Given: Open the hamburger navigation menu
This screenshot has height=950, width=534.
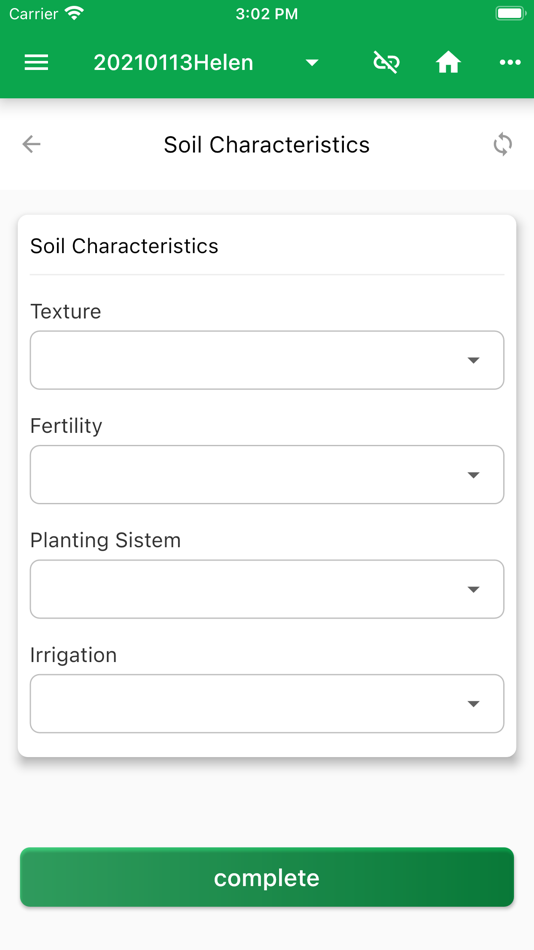Looking at the screenshot, I should pyautogui.click(x=36, y=62).
